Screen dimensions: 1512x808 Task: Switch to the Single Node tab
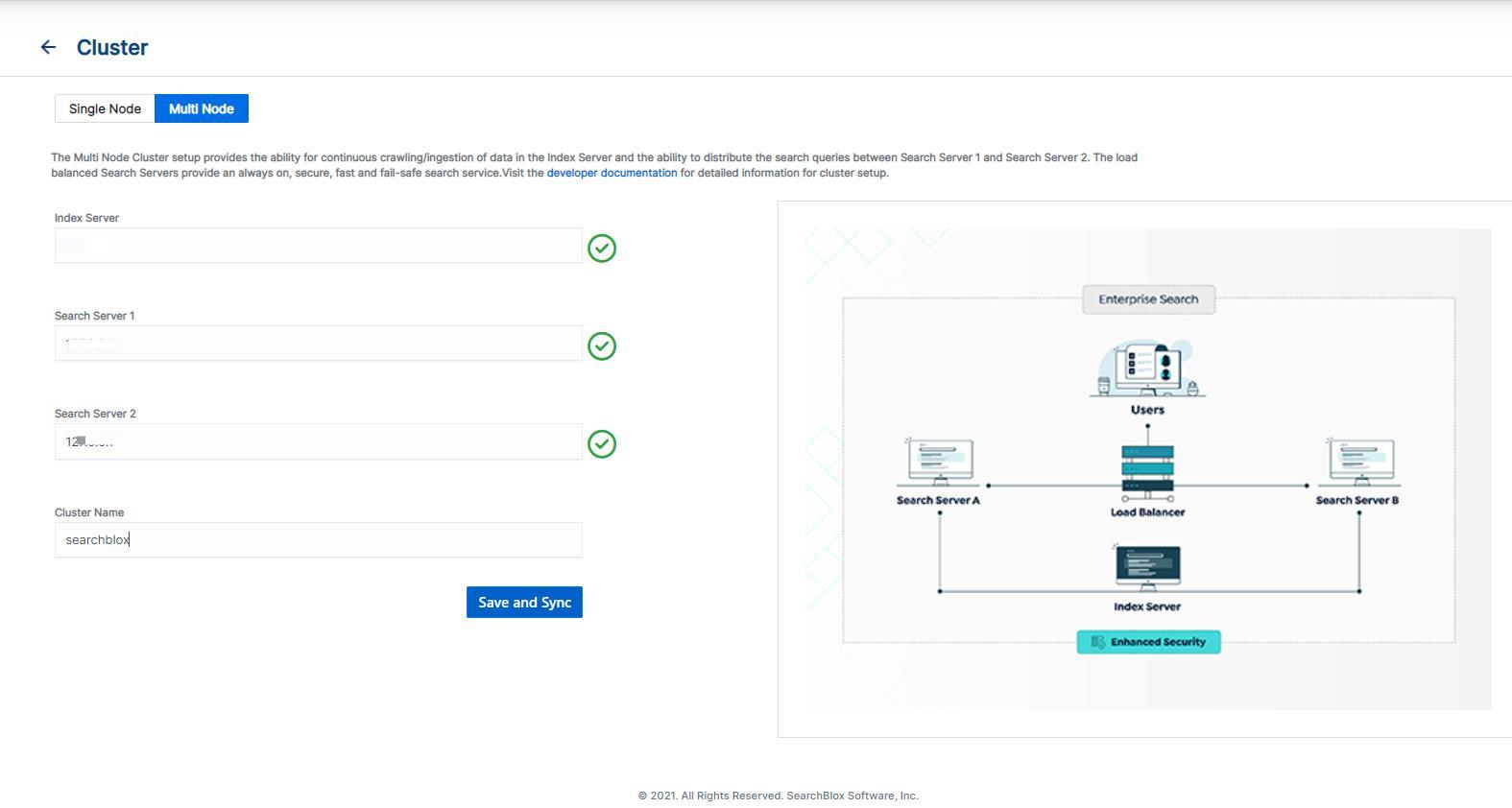(105, 108)
